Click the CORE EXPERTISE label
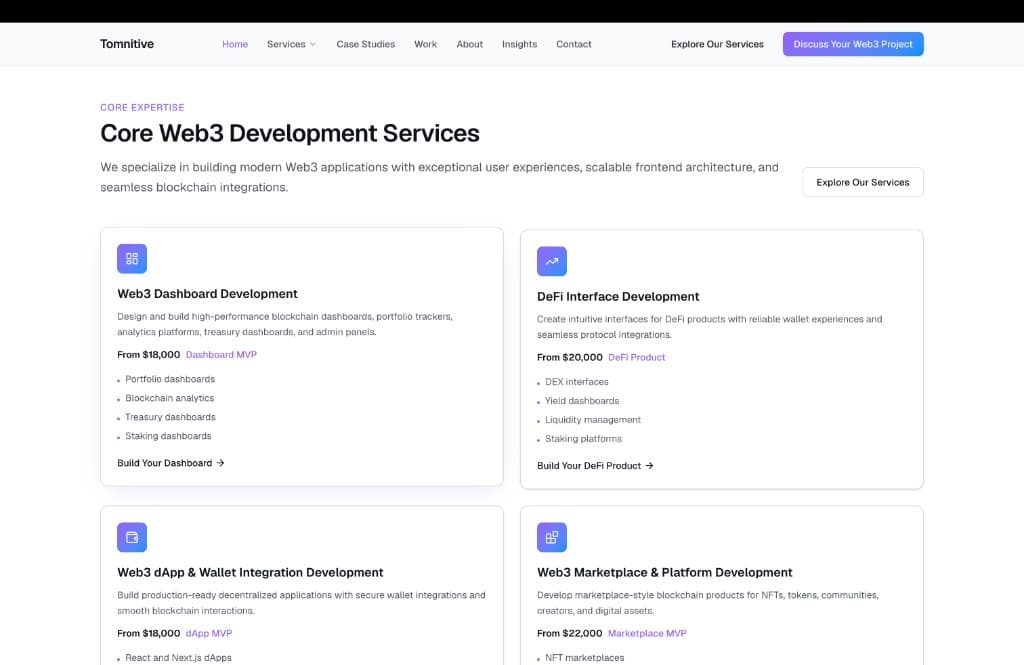The width and height of the screenshot is (1024, 665). [x=142, y=107]
